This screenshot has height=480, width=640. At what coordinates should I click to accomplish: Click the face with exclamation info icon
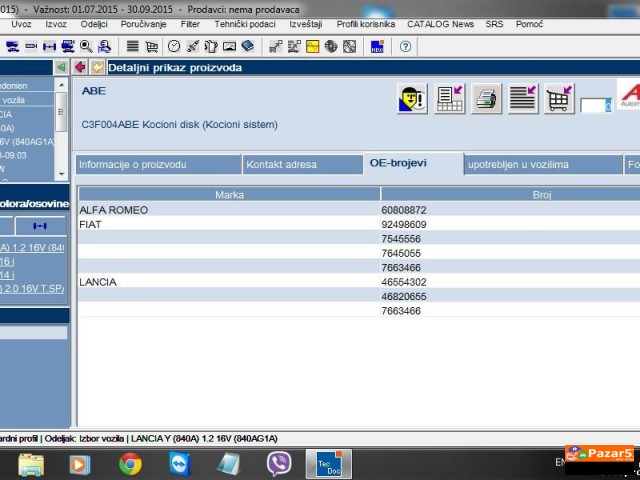412,98
